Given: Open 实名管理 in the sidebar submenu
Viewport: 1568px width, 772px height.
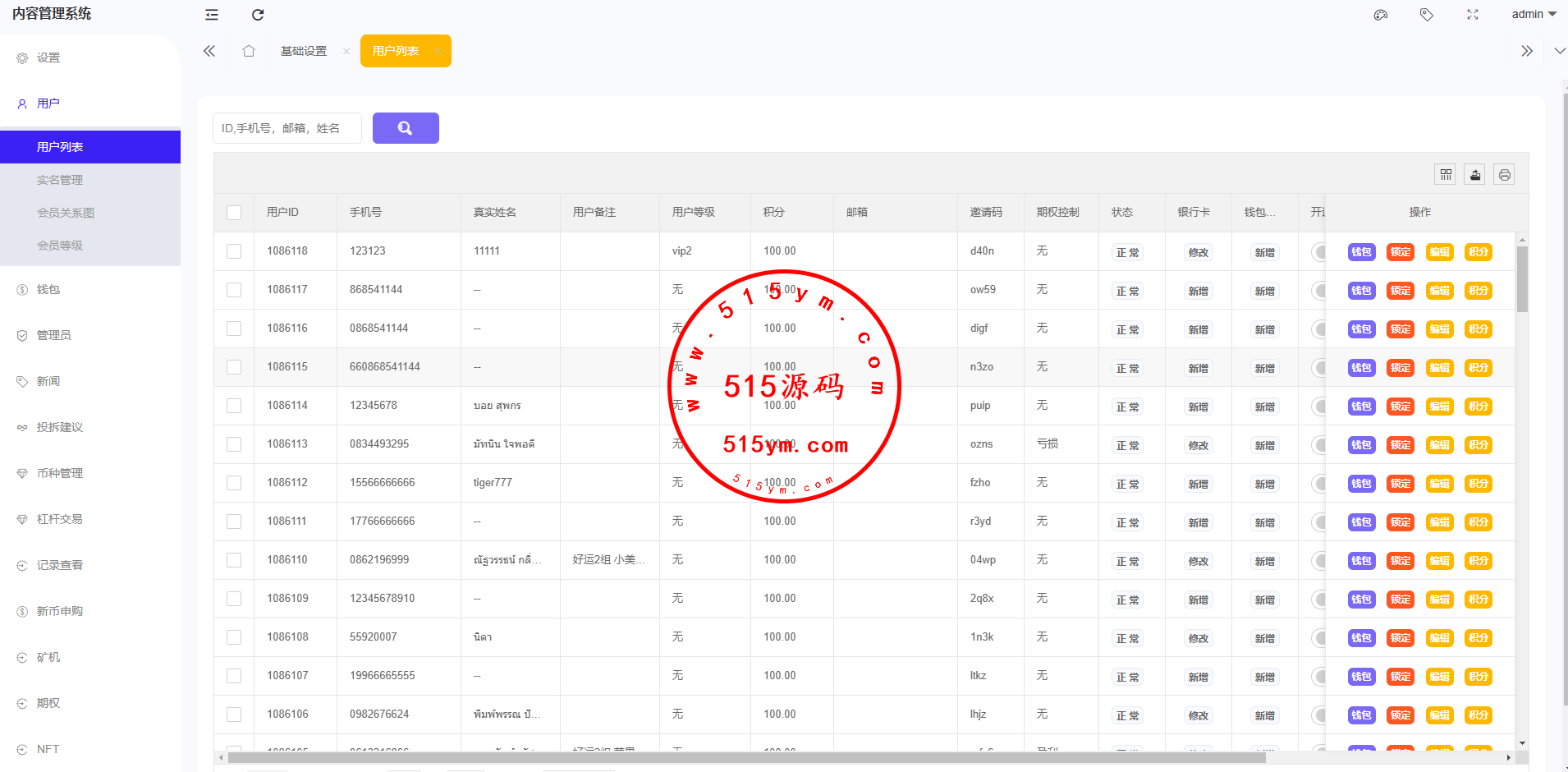Looking at the screenshot, I should point(60,180).
